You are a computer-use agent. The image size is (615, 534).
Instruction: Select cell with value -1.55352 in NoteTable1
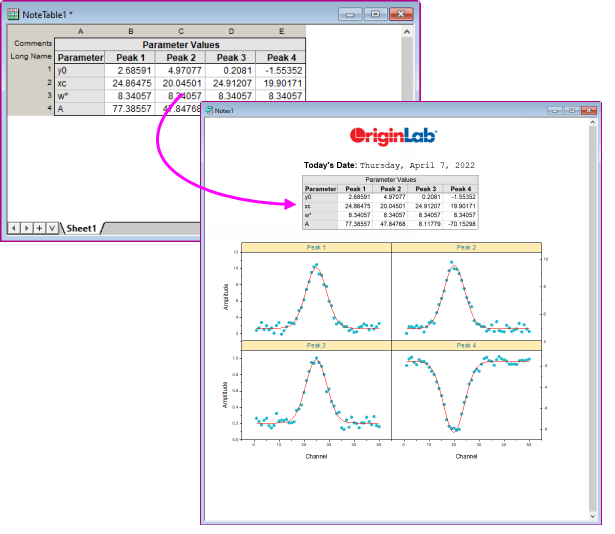281,70
